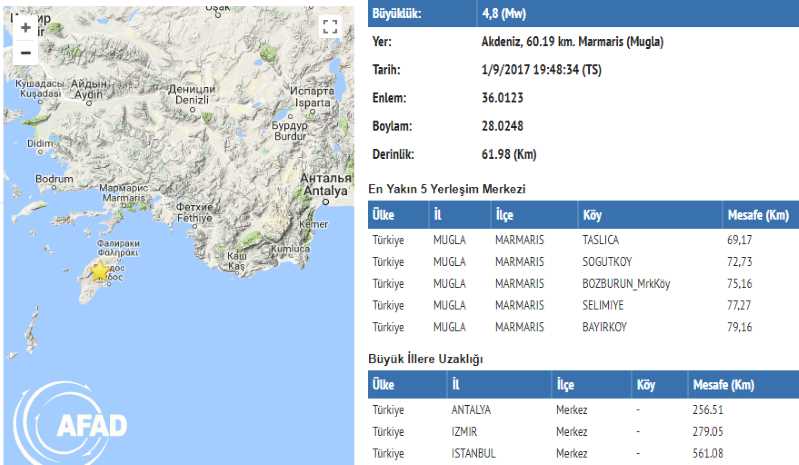
Task: Toggle fullscreen map view
Action: coord(330,28)
